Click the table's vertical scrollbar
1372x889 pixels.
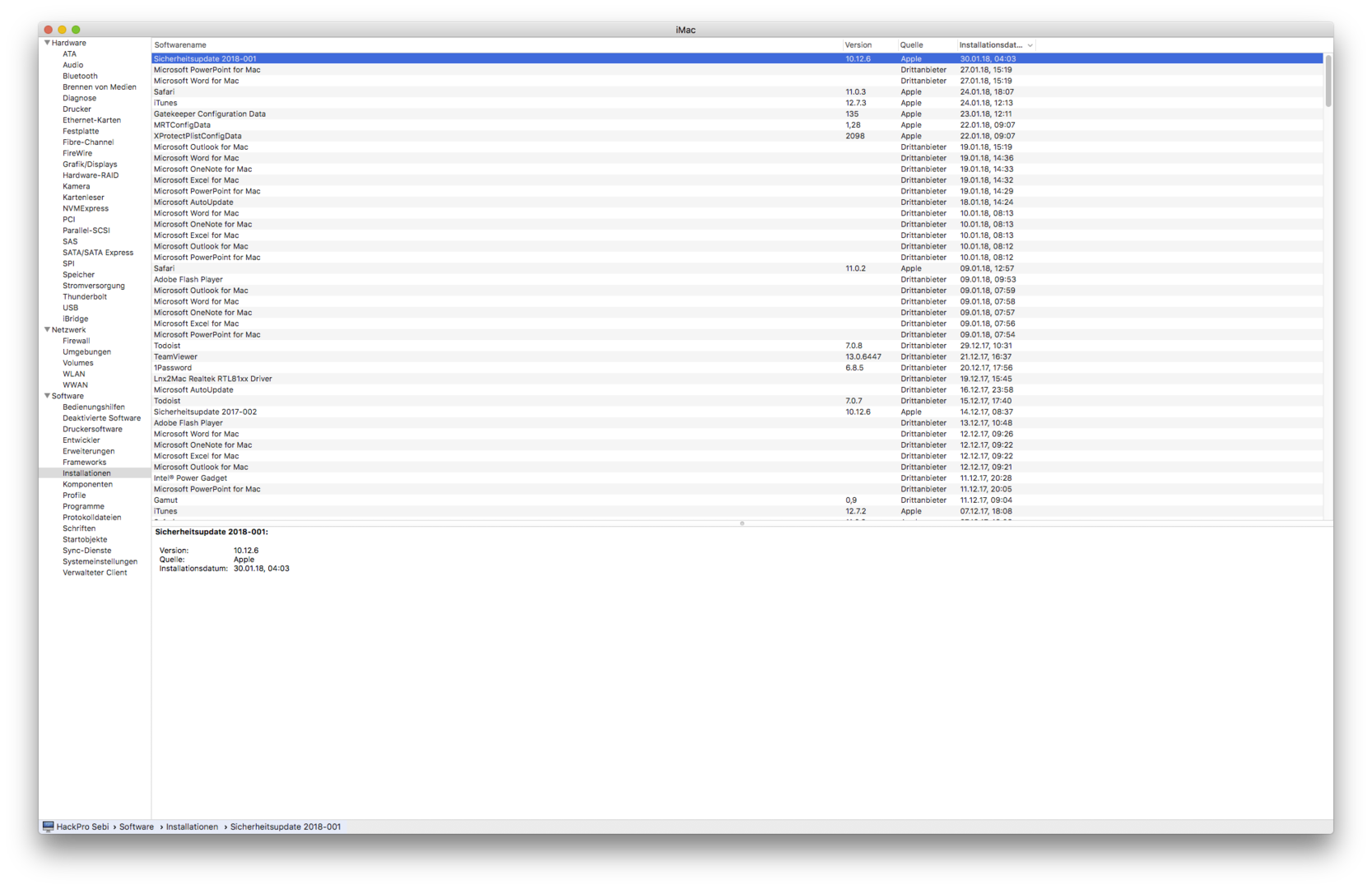[1328, 81]
